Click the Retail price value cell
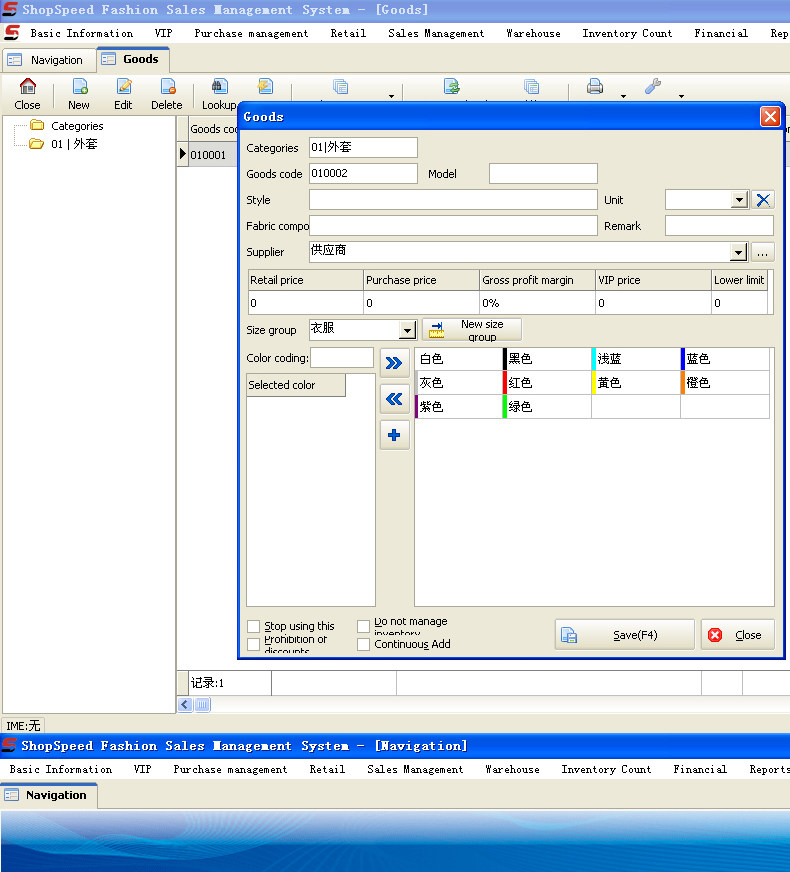The image size is (790, 872). coord(306,304)
